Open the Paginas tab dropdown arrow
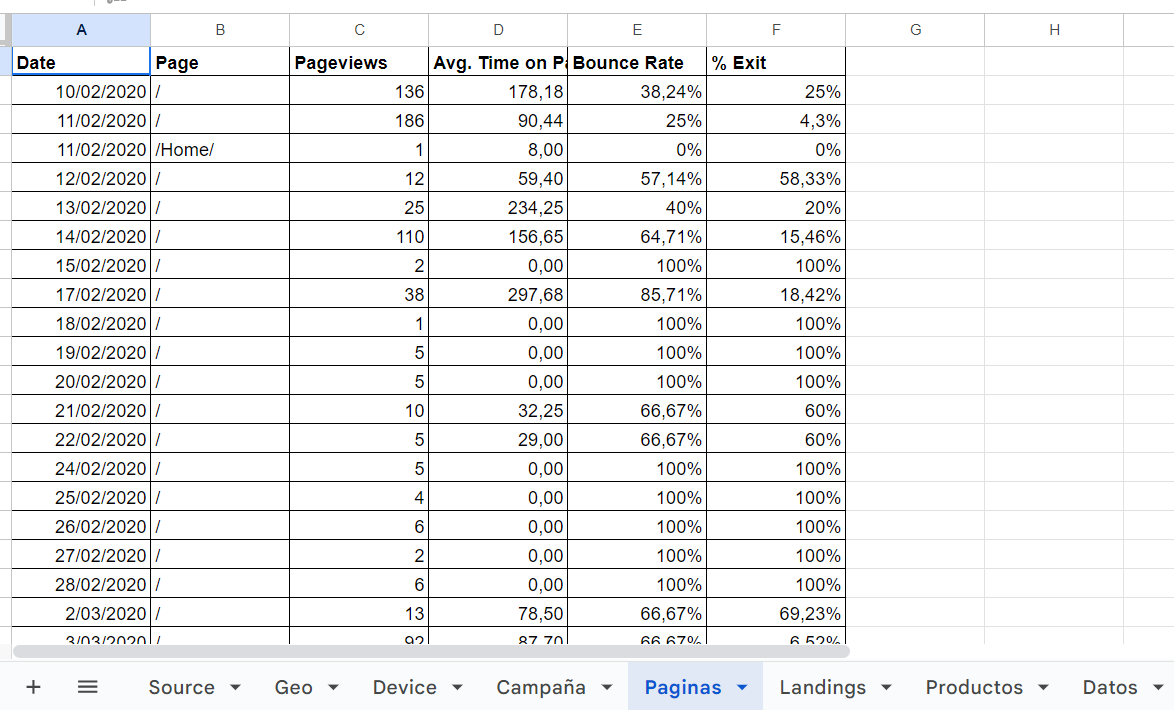This screenshot has width=1174, height=710. pyautogui.click(x=742, y=688)
